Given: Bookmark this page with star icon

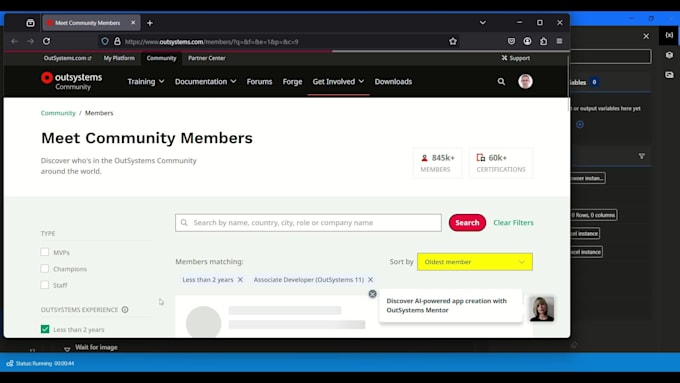Looking at the screenshot, I should 453,41.
